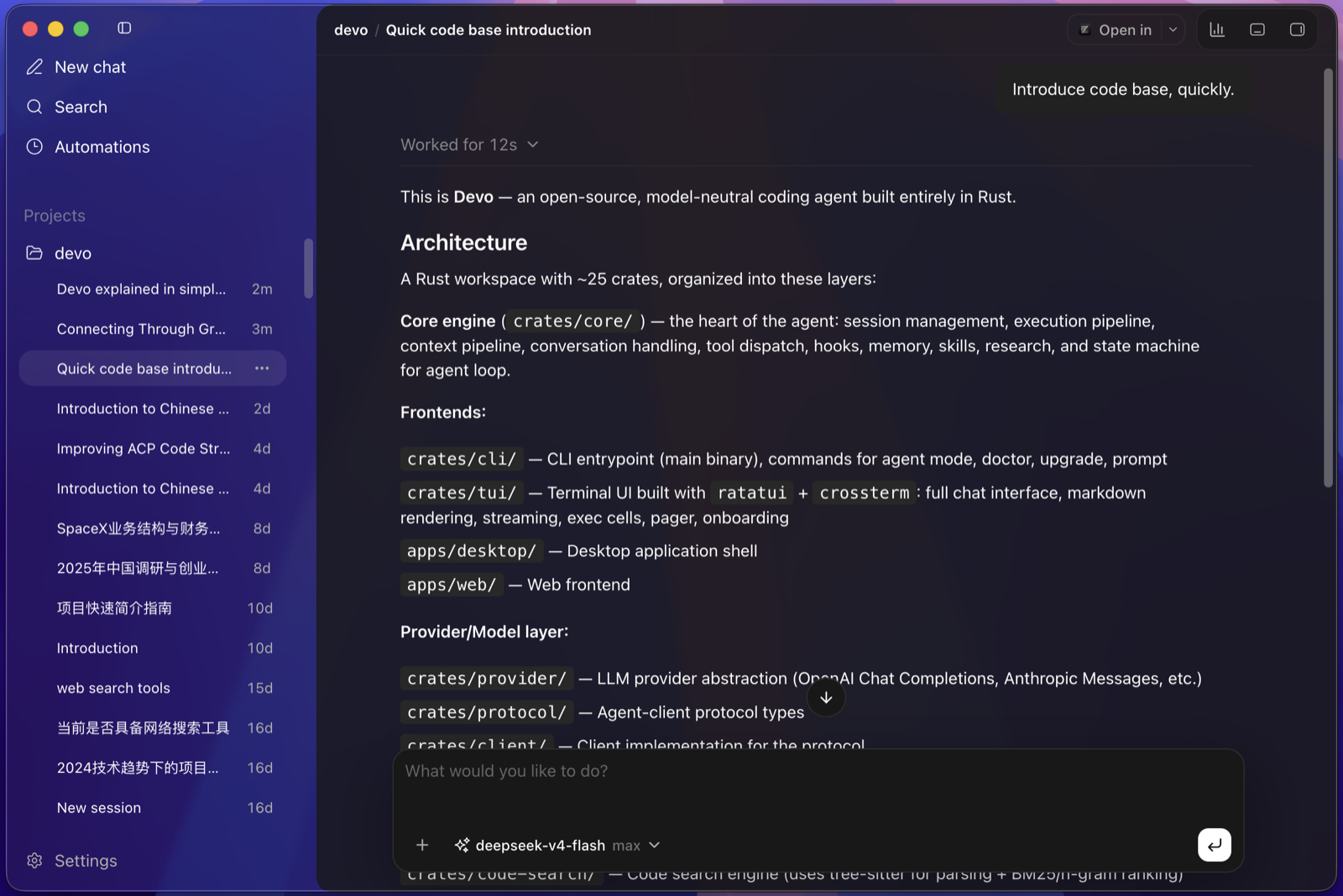Click the bar chart icon in top toolbar
The width and height of the screenshot is (1343, 896).
[1217, 30]
